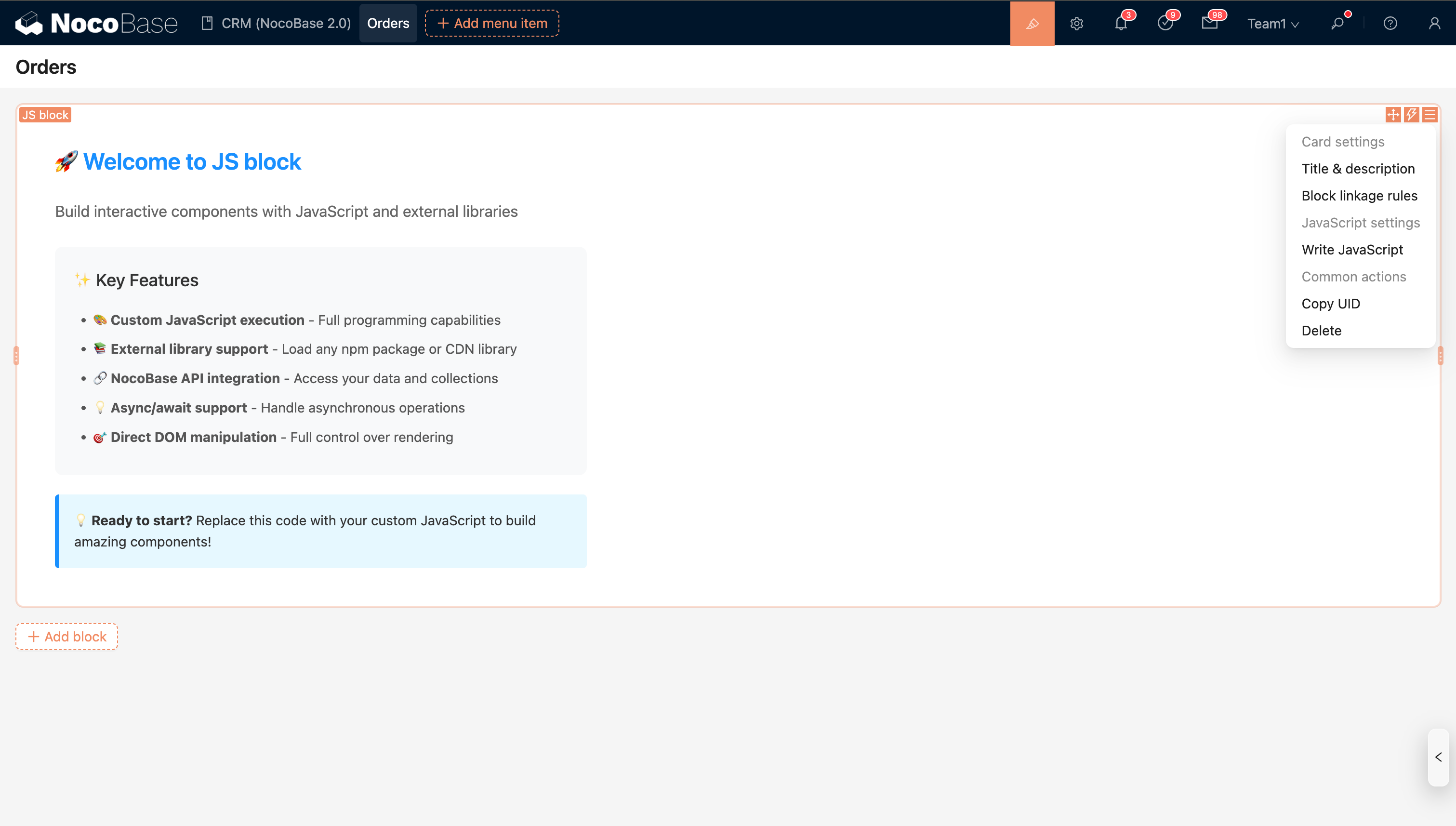Open the workflow tasks checkmark icon
This screenshot has width=1456, height=826.
[x=1165, y=23]
